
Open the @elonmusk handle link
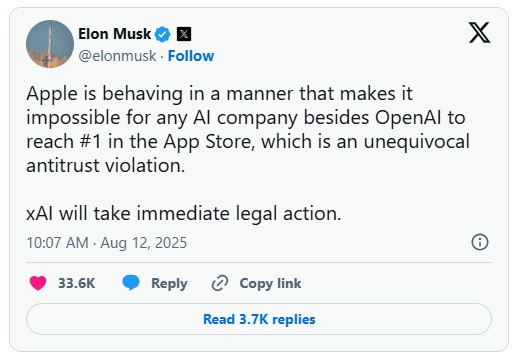tap(117, 56)
